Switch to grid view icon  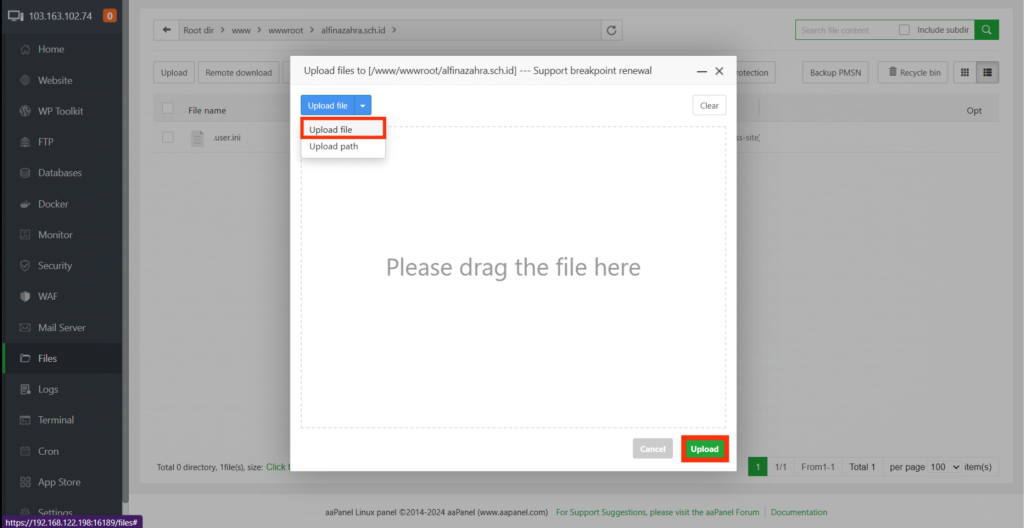click(x=965, y=72)
